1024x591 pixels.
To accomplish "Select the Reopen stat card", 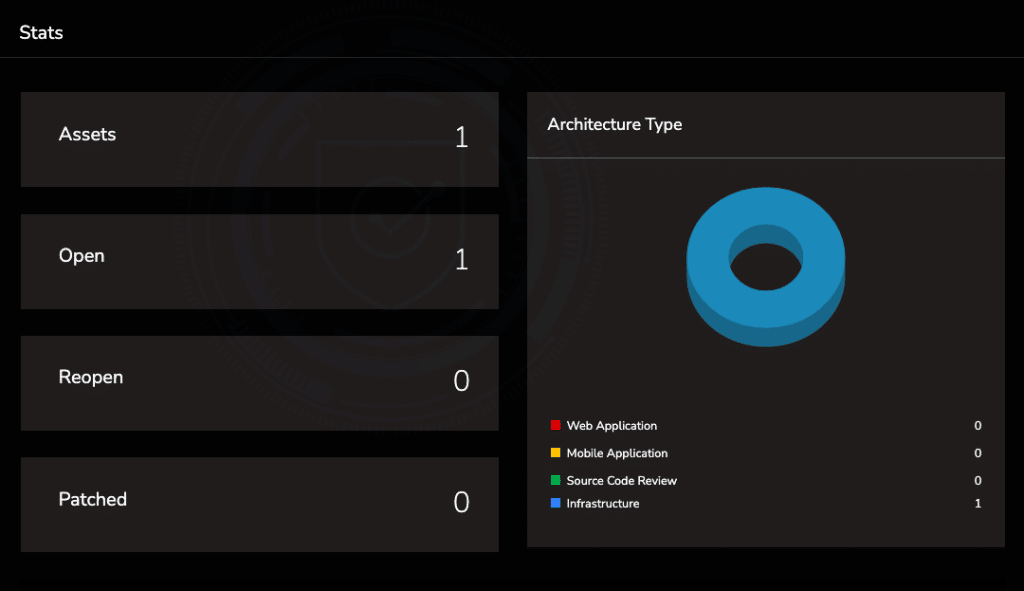I will 259,383.
